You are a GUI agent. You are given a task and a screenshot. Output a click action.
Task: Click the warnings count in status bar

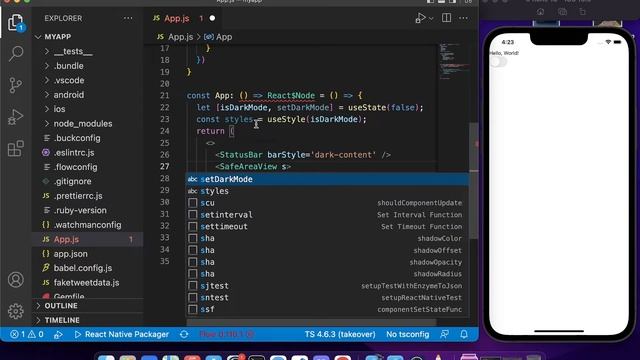[36, 334]
